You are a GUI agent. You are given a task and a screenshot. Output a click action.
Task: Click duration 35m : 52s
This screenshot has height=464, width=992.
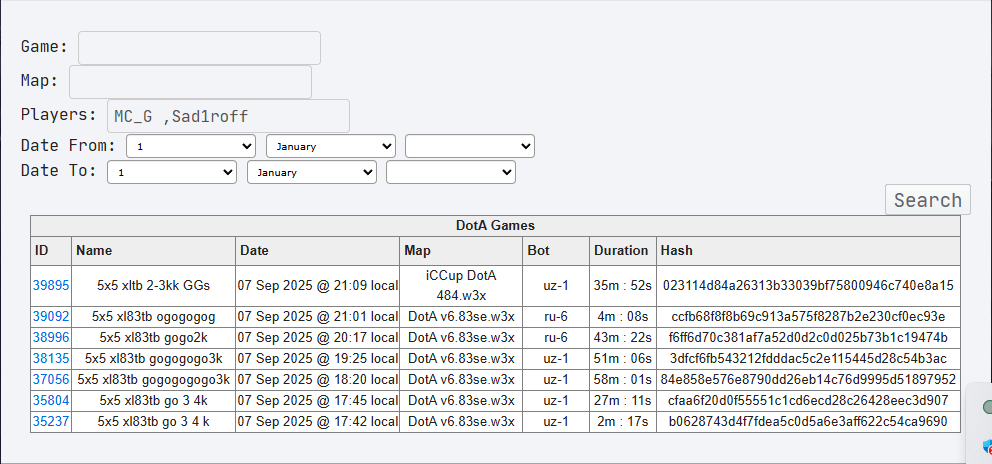click(x=623, y=285)
